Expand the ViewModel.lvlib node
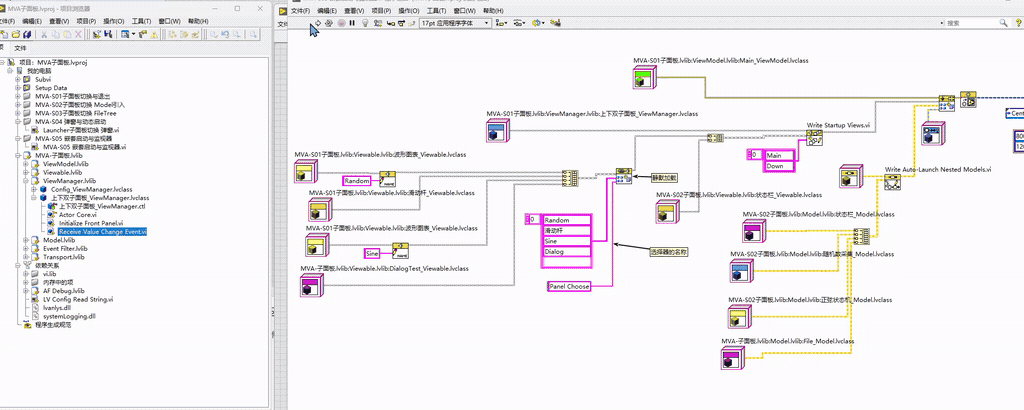The height and width of the screenshot is (410, 1024). click(26, 164)
